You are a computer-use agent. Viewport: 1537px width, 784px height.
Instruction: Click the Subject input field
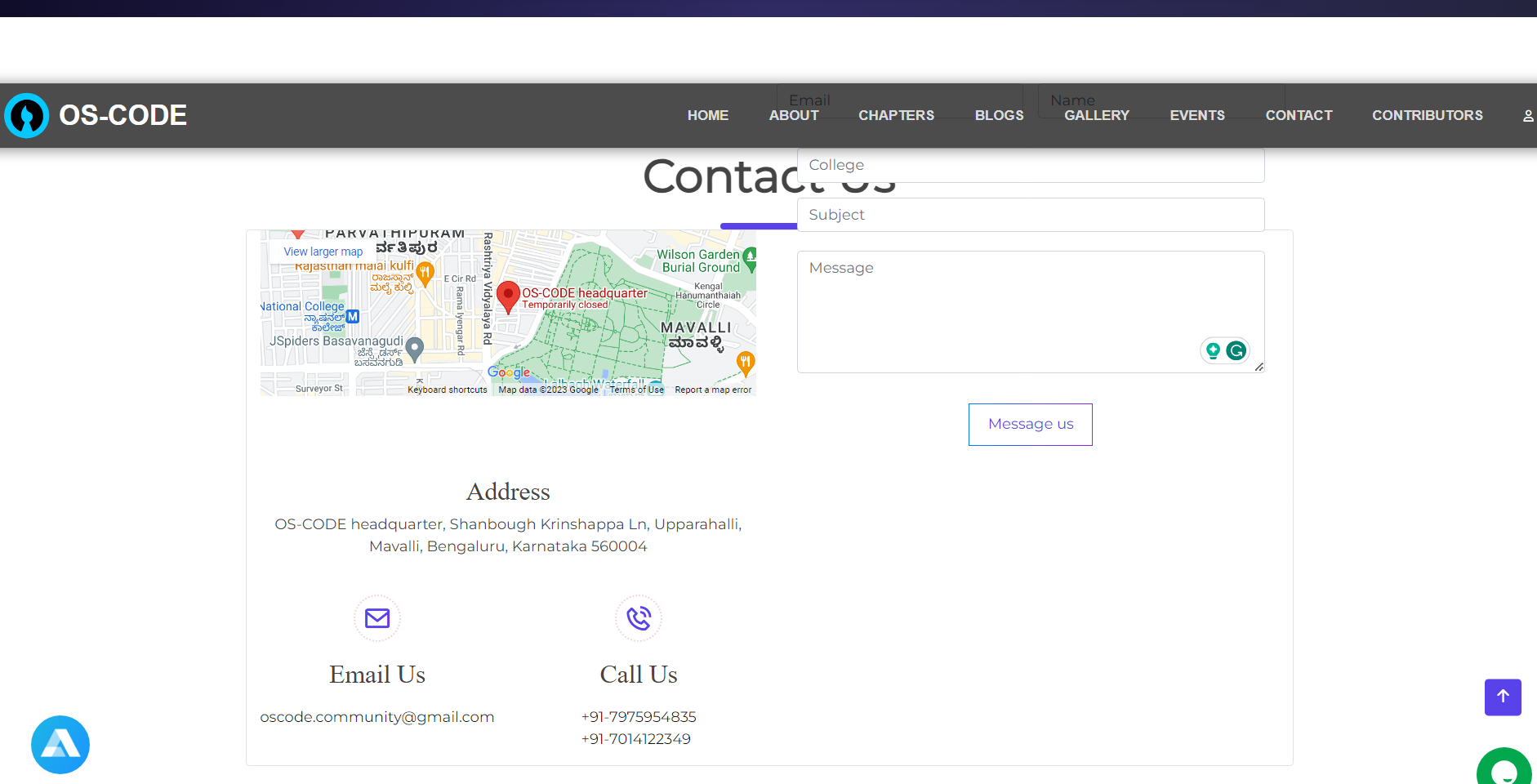[x=1030, y=214]
